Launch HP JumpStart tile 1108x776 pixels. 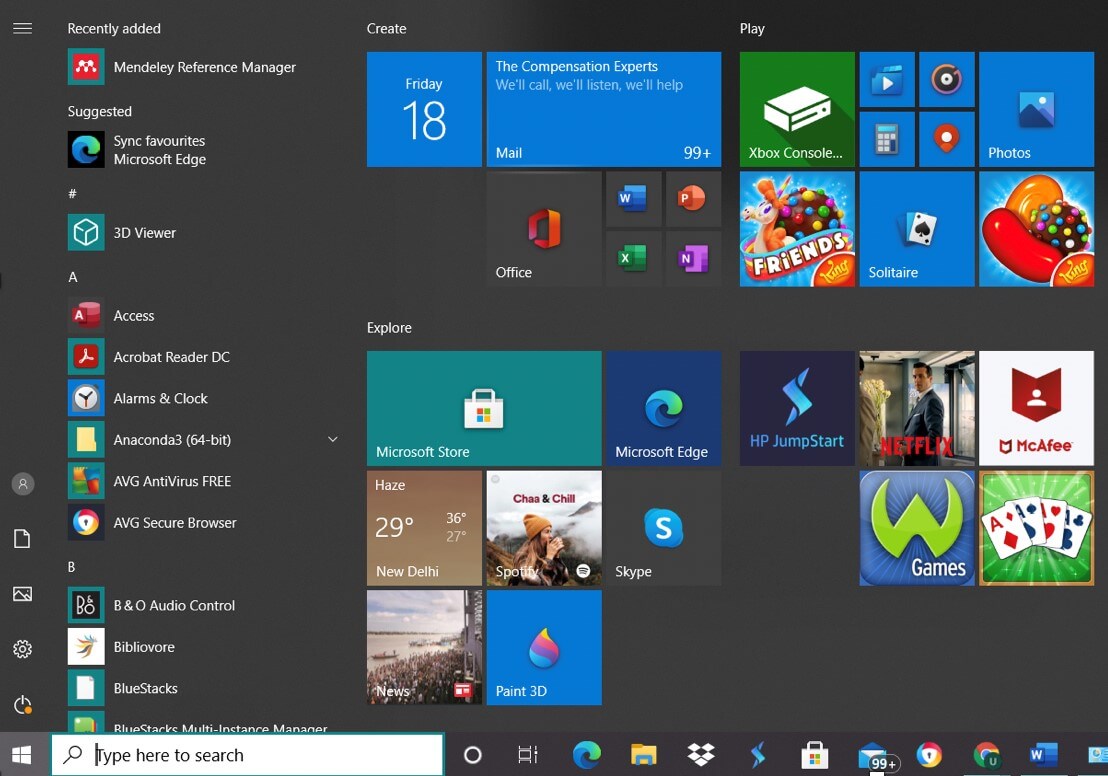797,408
